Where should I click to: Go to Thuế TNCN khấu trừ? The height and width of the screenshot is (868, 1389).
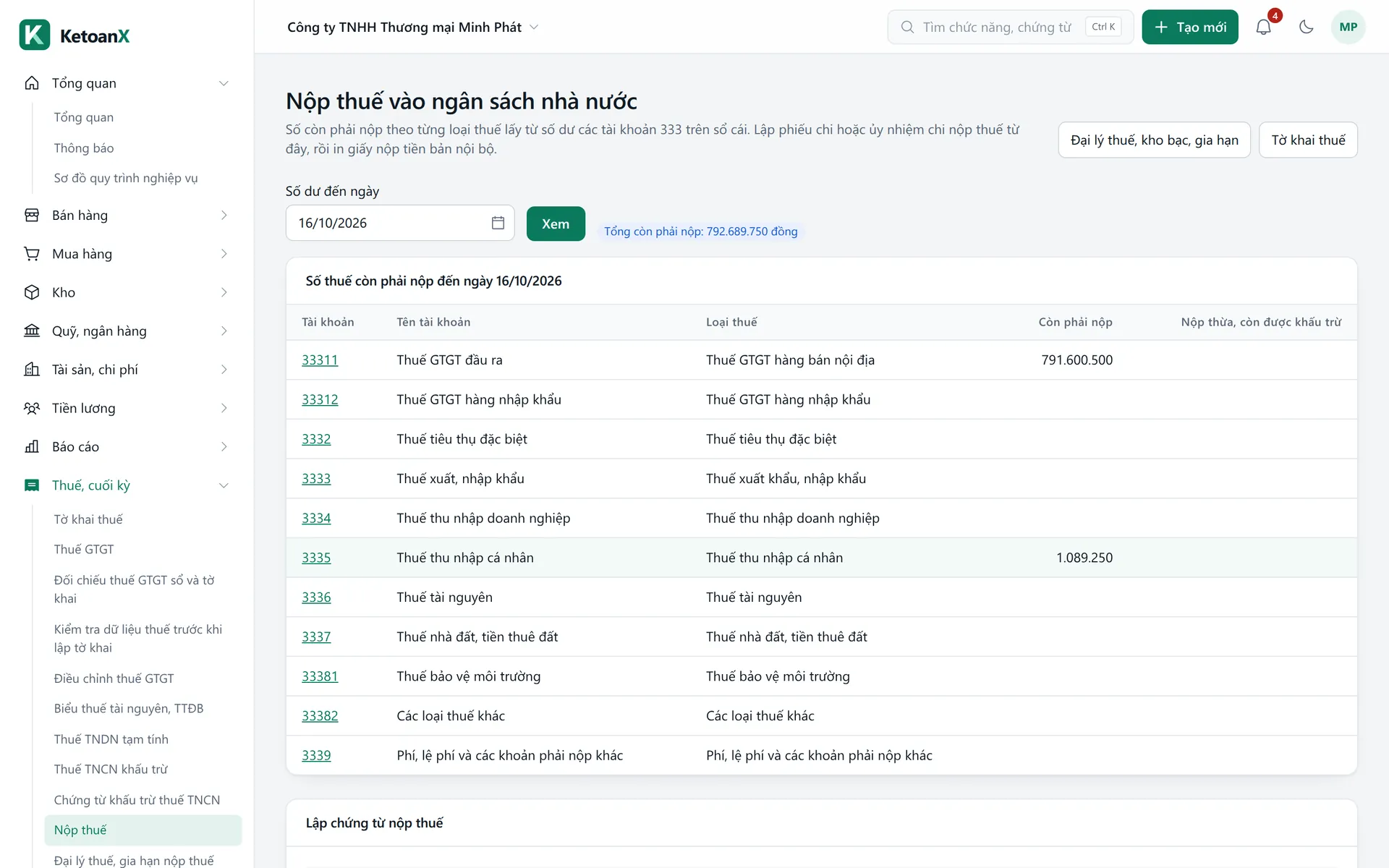coord(111,769)
